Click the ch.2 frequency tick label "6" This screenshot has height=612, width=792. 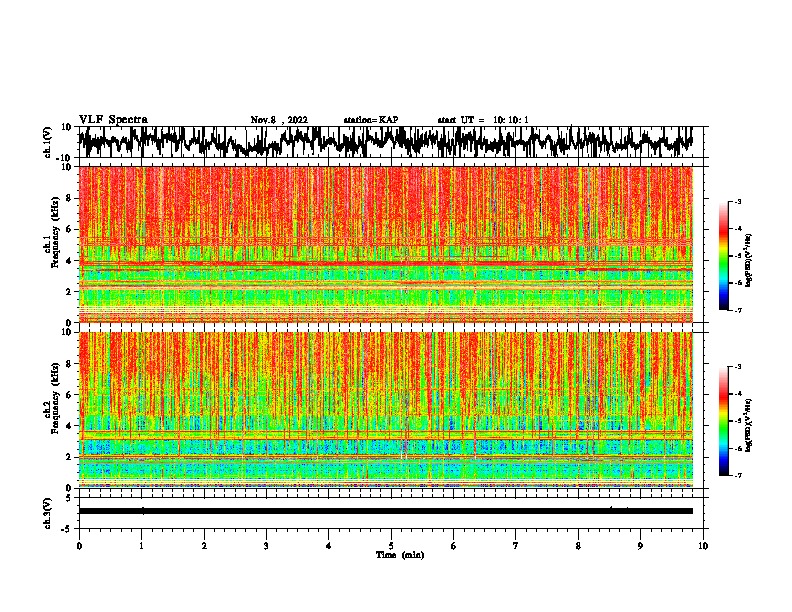[69, 395]
